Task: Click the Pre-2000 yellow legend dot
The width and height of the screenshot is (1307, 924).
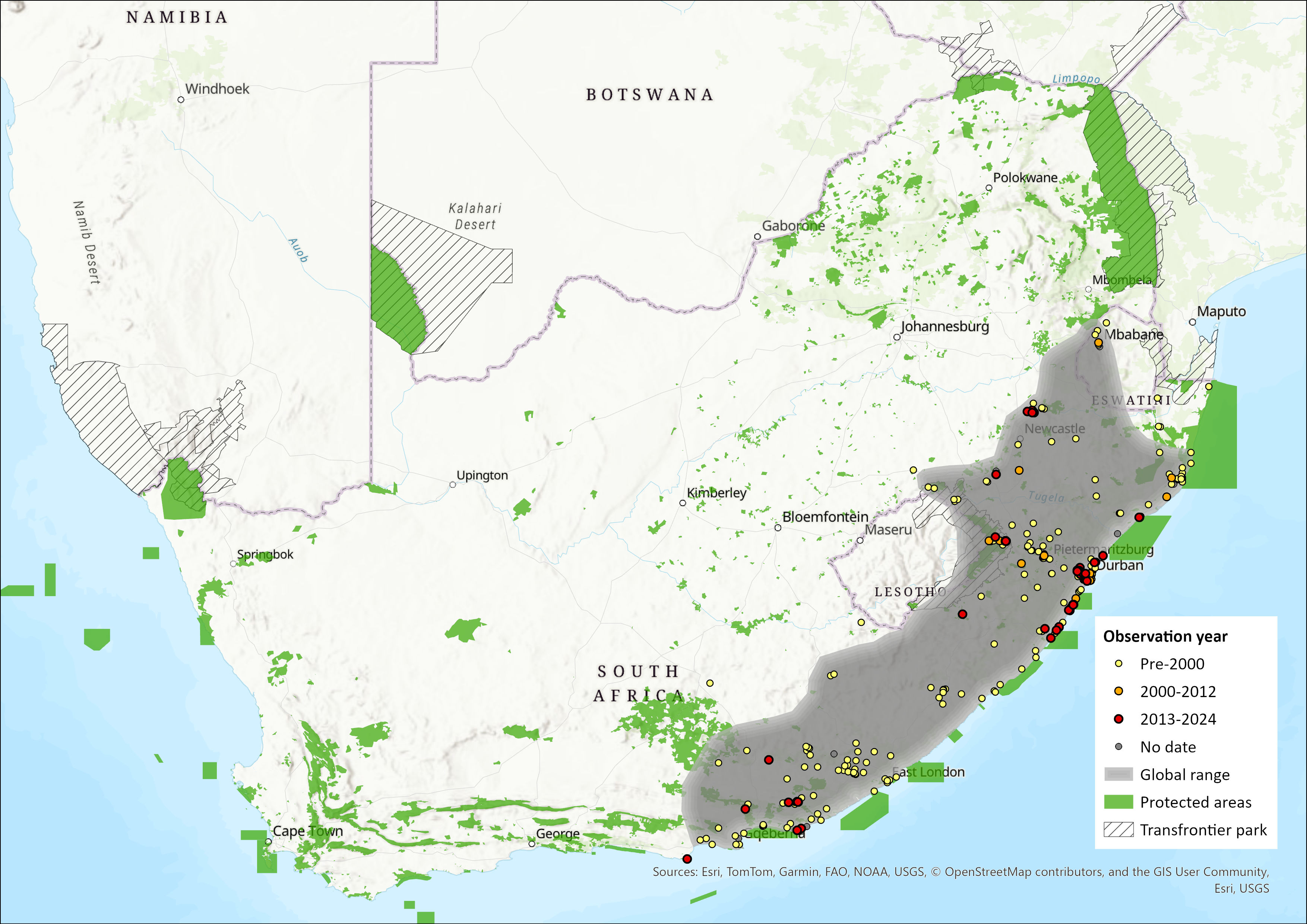Action: click(1118, 664)
